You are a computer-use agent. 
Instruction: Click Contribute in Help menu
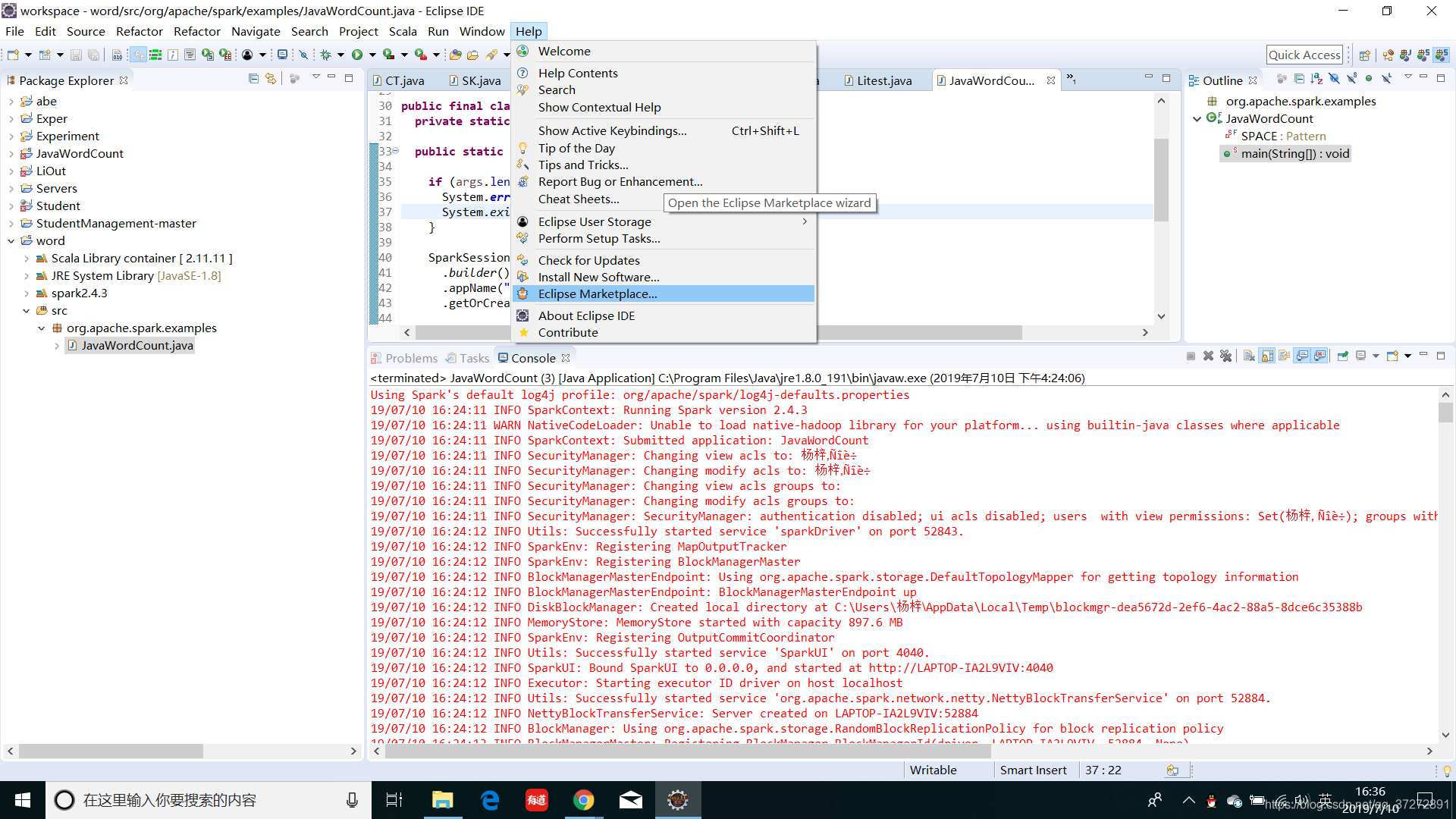(x=664, y=333)
